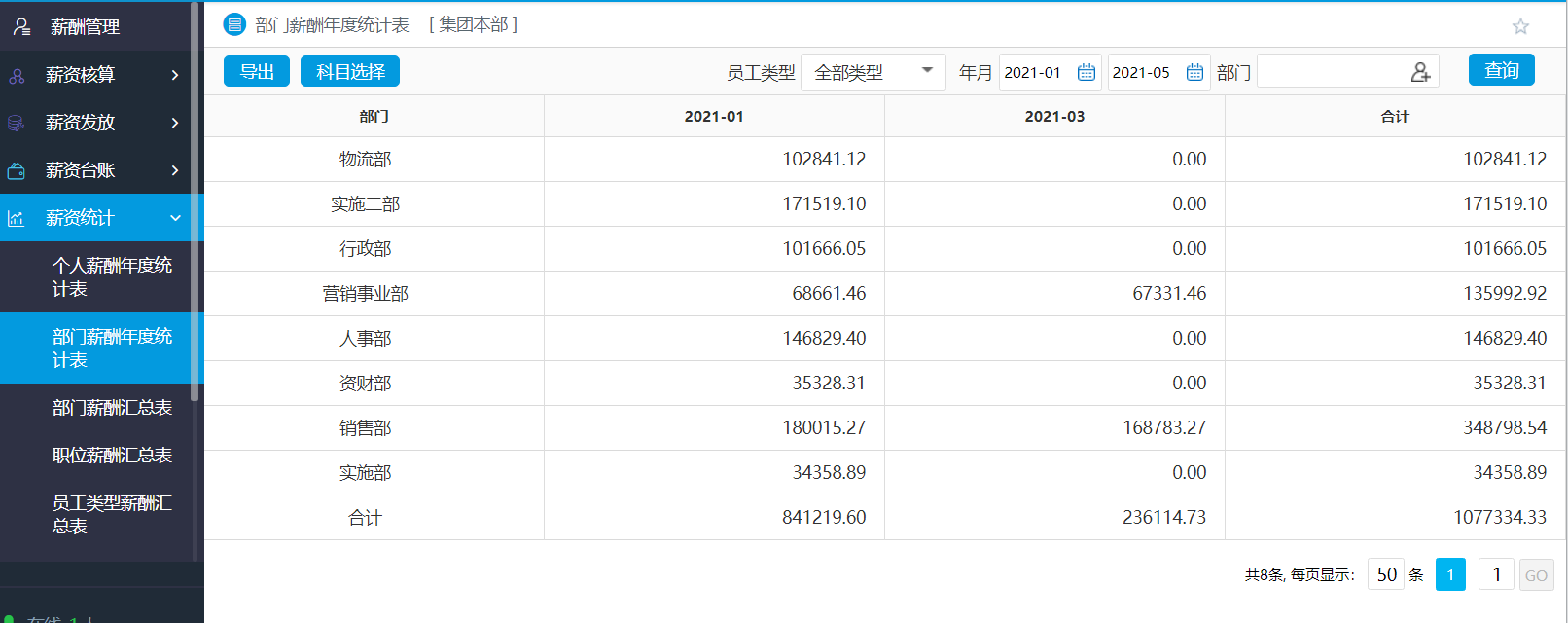Click the 查询 query button
This screenshot has width=1568, height=623.
[1501, 70]
